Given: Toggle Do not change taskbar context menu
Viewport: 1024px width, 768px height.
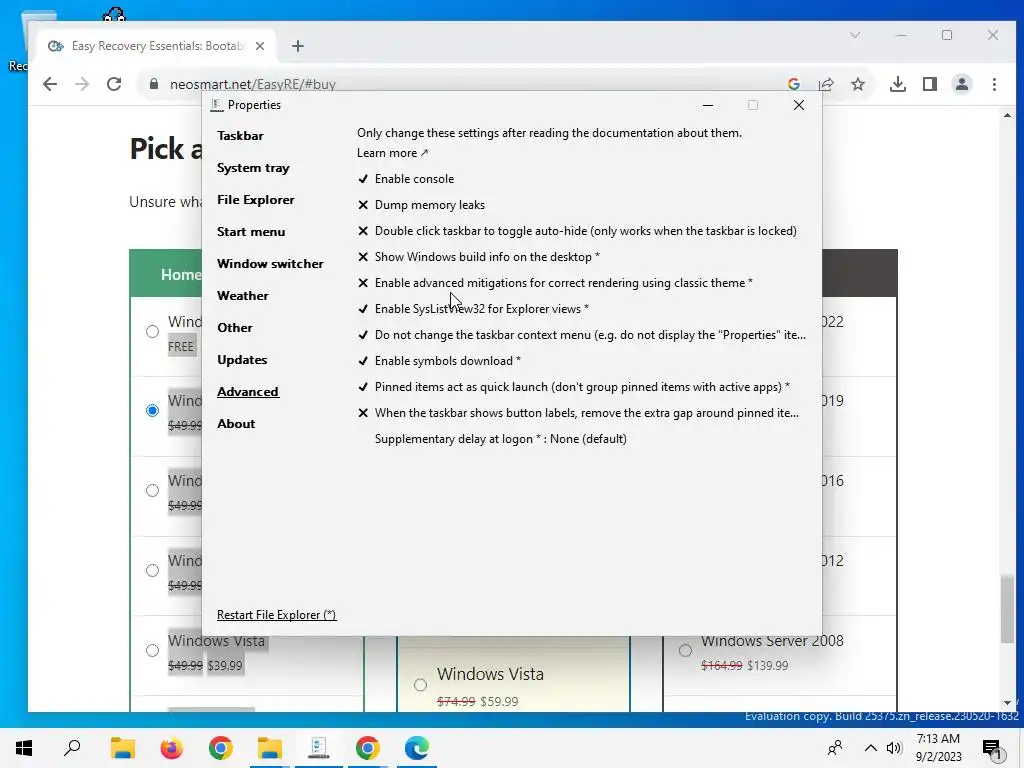Looking at the screenshot, I should point(581,335).
